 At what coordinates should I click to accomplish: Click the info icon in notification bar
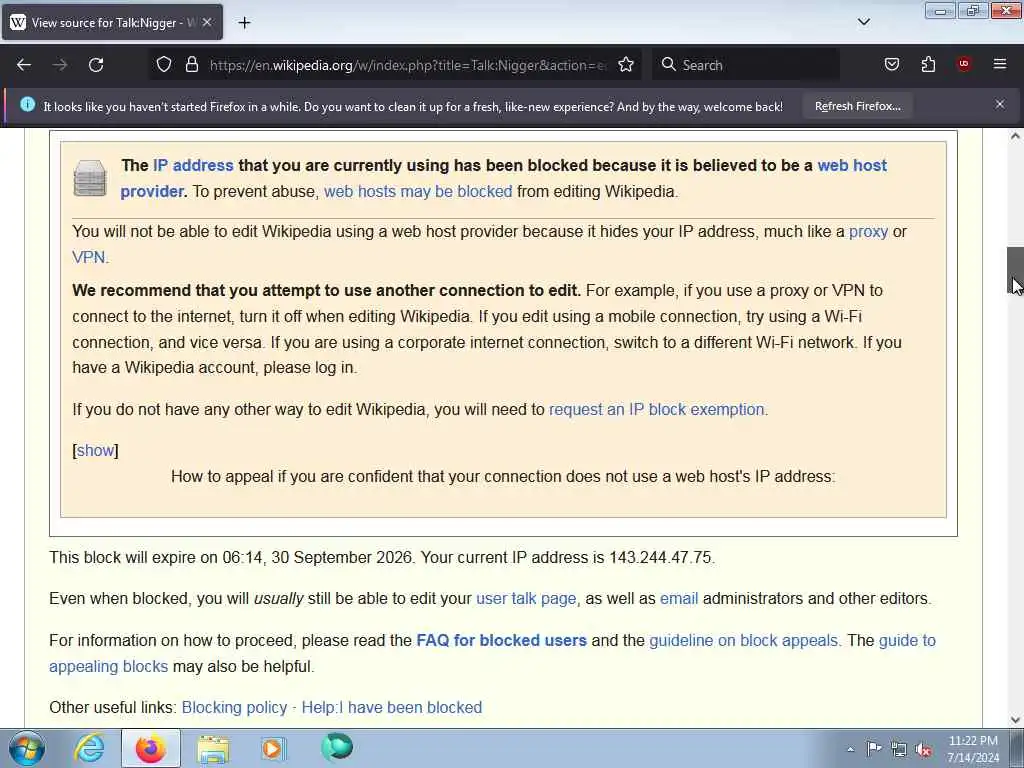point(27,104)
